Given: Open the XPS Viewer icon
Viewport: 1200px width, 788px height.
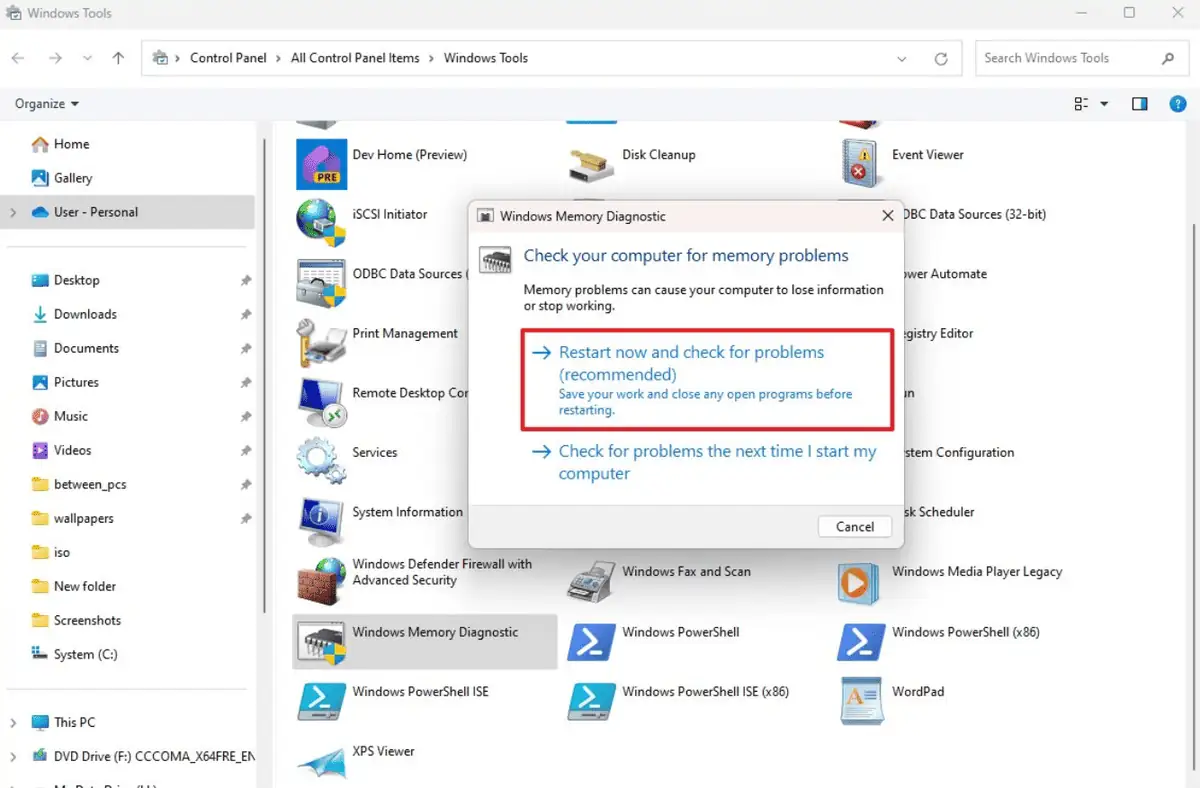Looking at the screenshot, I should point(321,760).
